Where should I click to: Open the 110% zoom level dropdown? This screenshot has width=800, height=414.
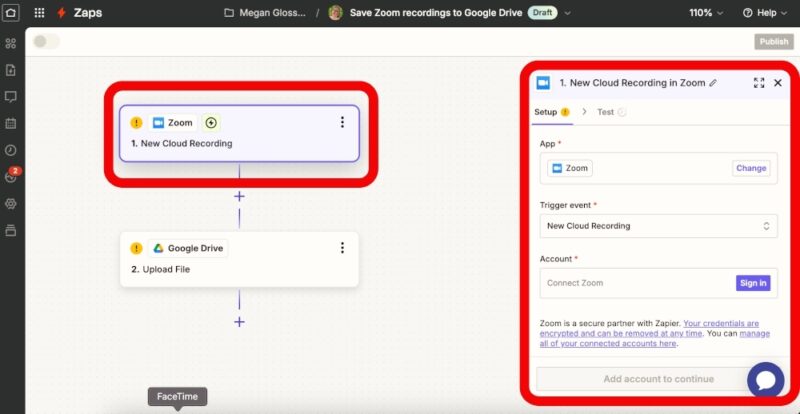coord(706,13)
